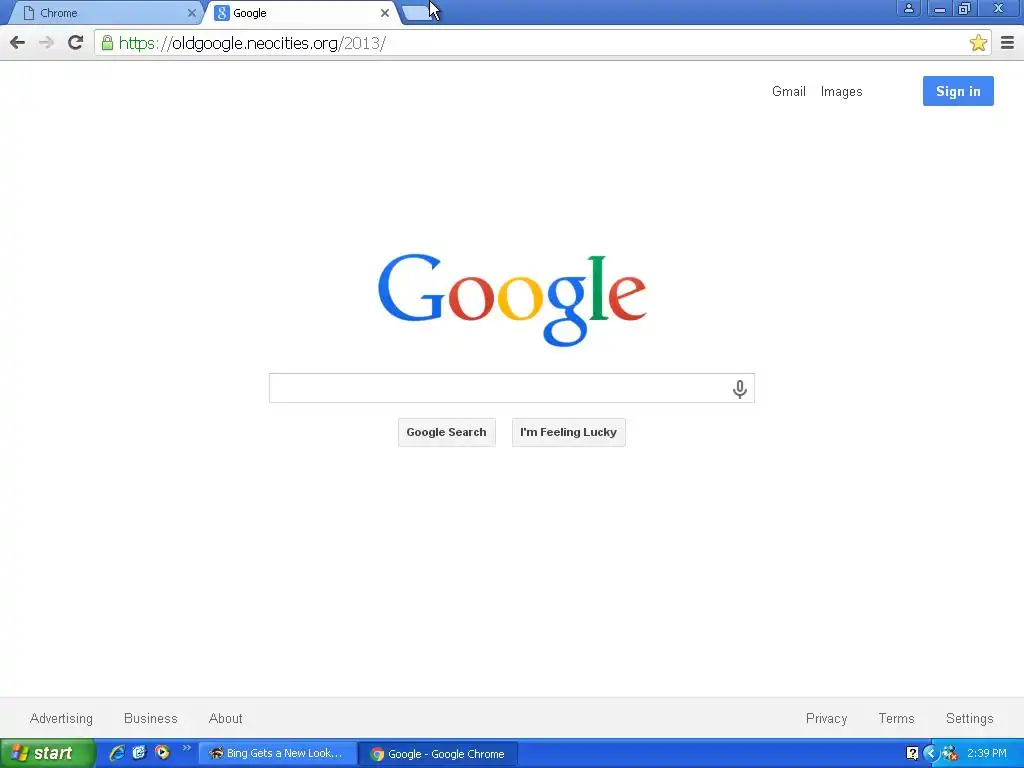Open the Settings footer link
The height and width of the screenshot is (768, 1024).
[969, 718]
